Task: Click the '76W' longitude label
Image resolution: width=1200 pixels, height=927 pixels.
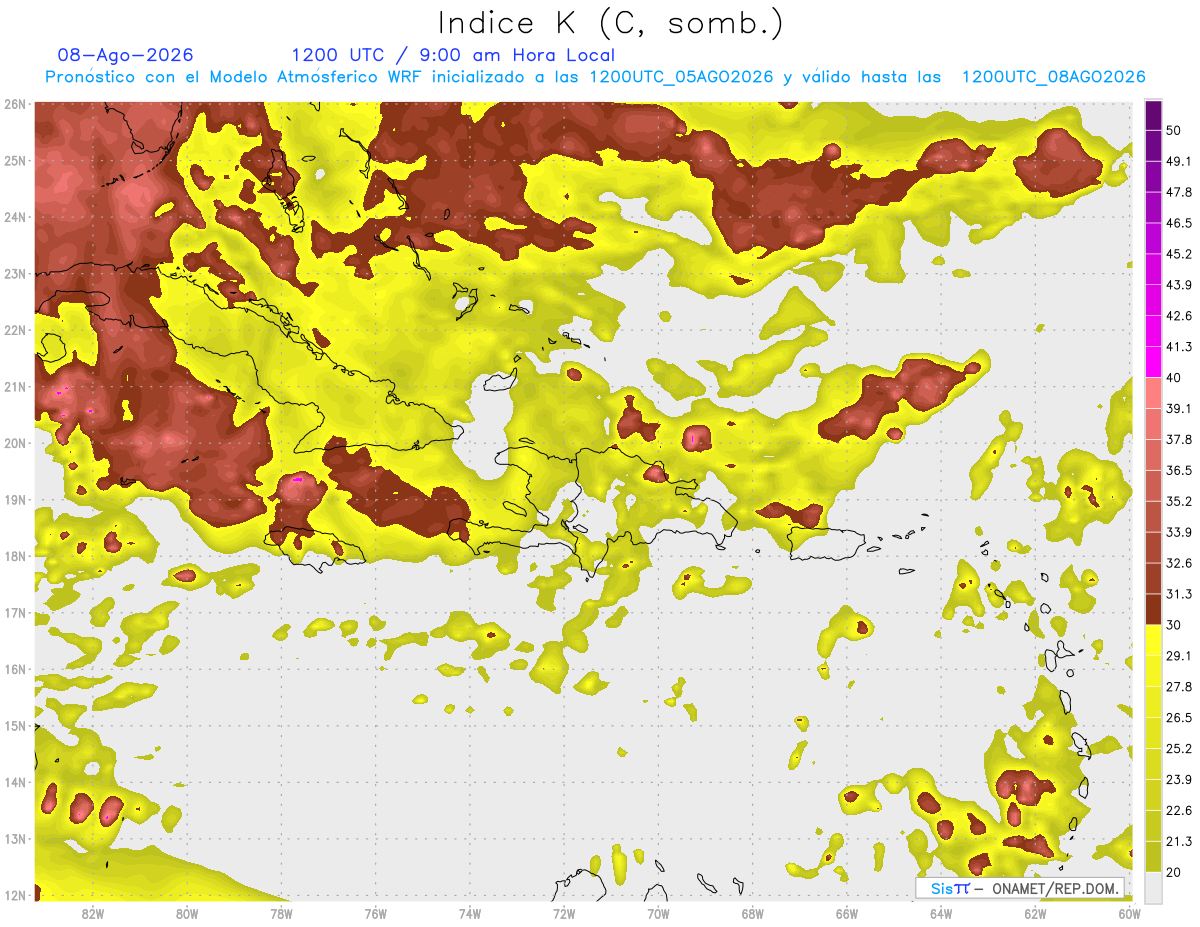Action: tap(375, 914)
